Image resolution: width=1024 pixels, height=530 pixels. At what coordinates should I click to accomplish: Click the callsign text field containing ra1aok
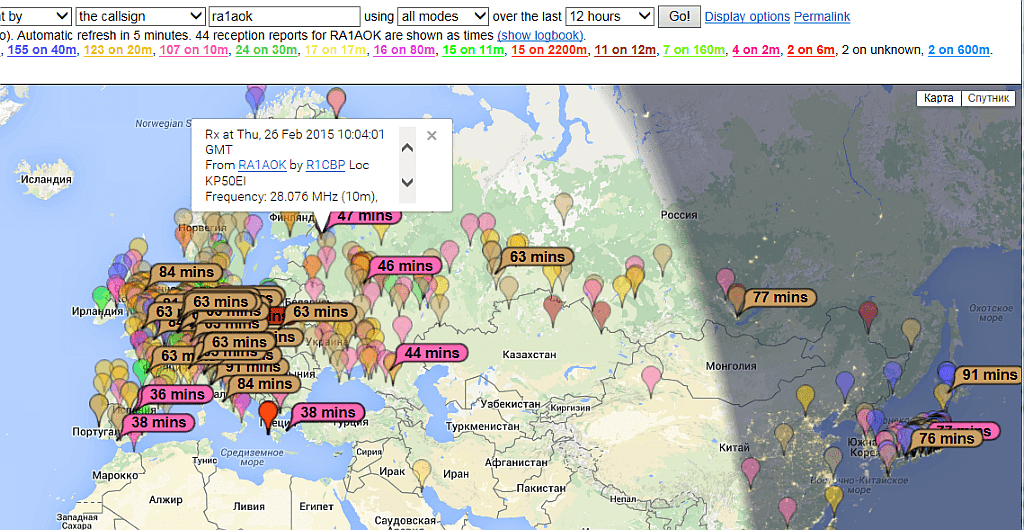point(284,17)
